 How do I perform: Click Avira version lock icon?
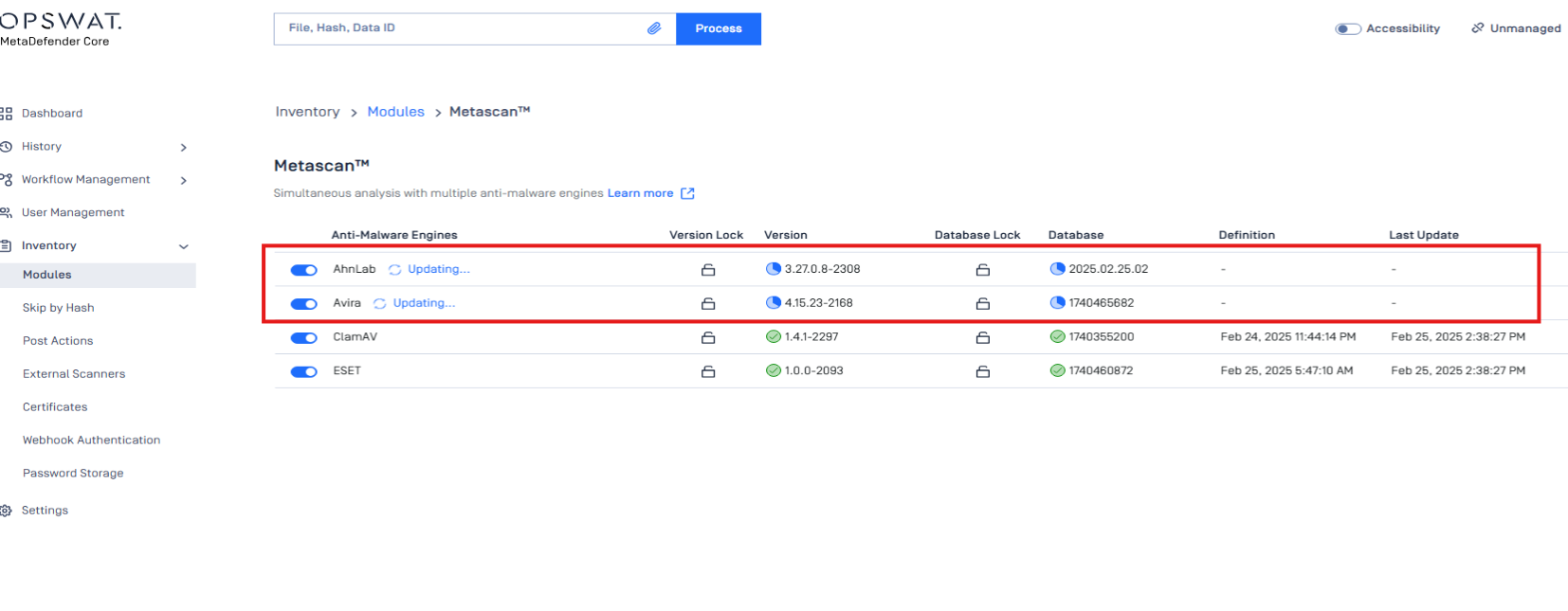tap(708, 304)
